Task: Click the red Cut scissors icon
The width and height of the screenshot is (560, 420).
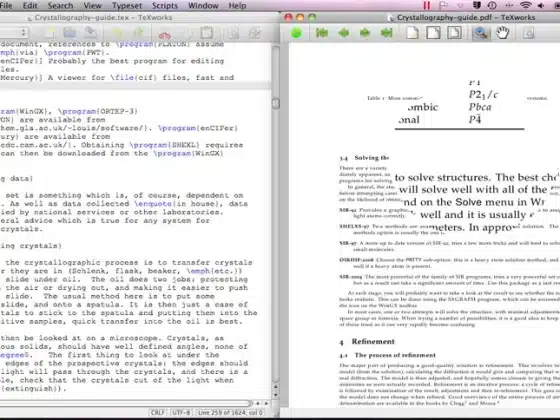Action: (x=165, y=35)
